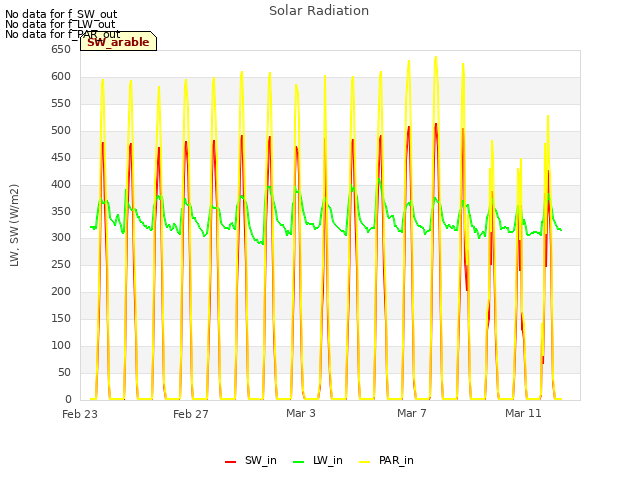Screen dimensions: 640x480
Task: Click the Mar 7 x-axis label
Action: point(412,413)
